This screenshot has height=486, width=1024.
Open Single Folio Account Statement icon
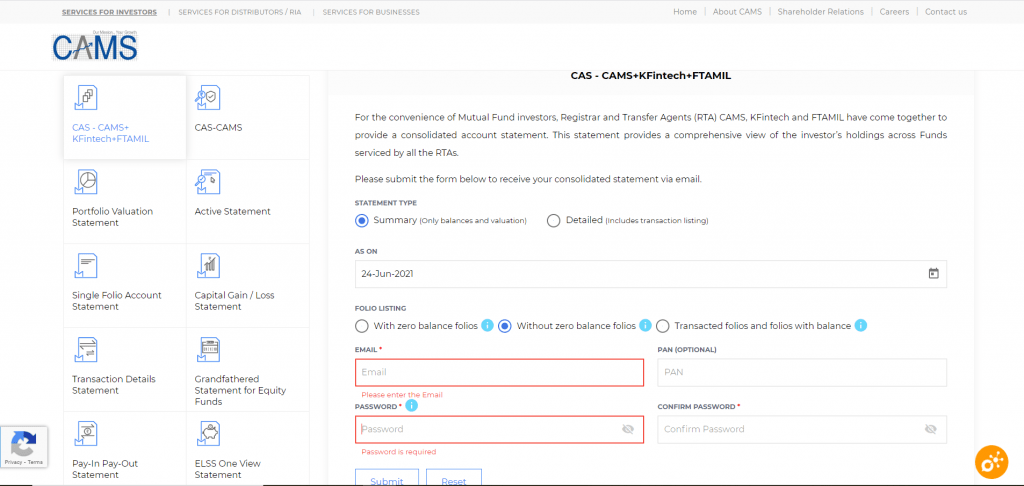(x=86, y=266)
